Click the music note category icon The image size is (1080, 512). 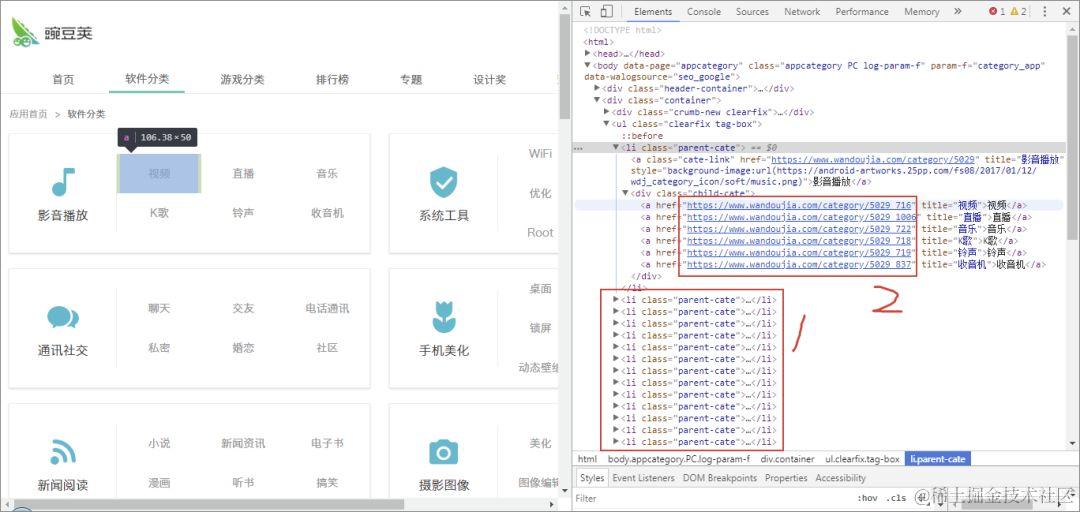click(x=63, y=181)
